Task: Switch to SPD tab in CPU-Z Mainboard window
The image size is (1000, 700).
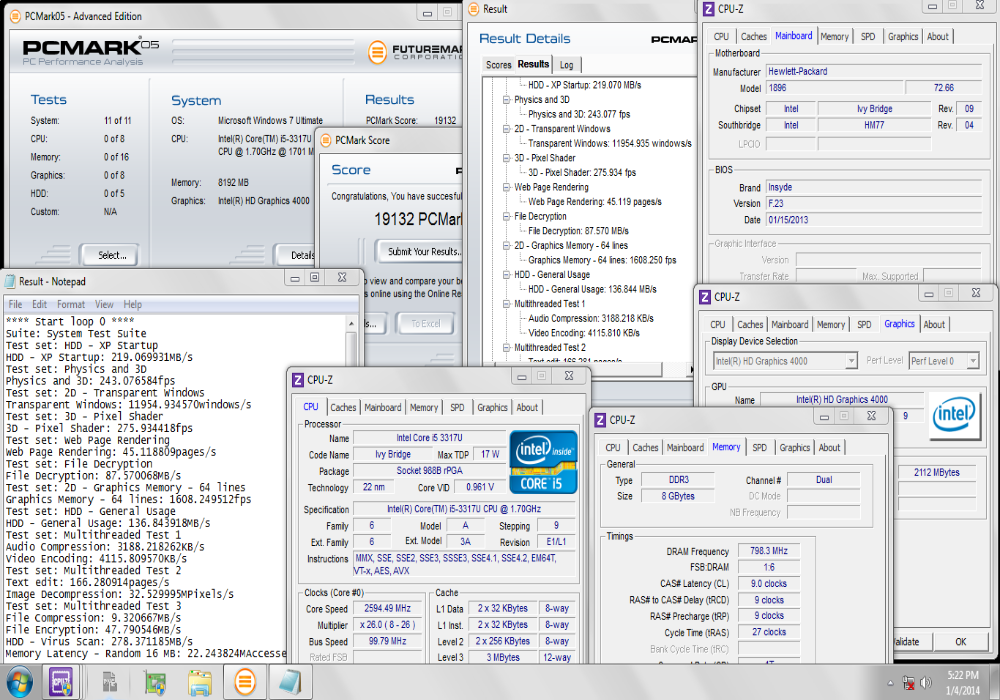Action: [867, 37]
